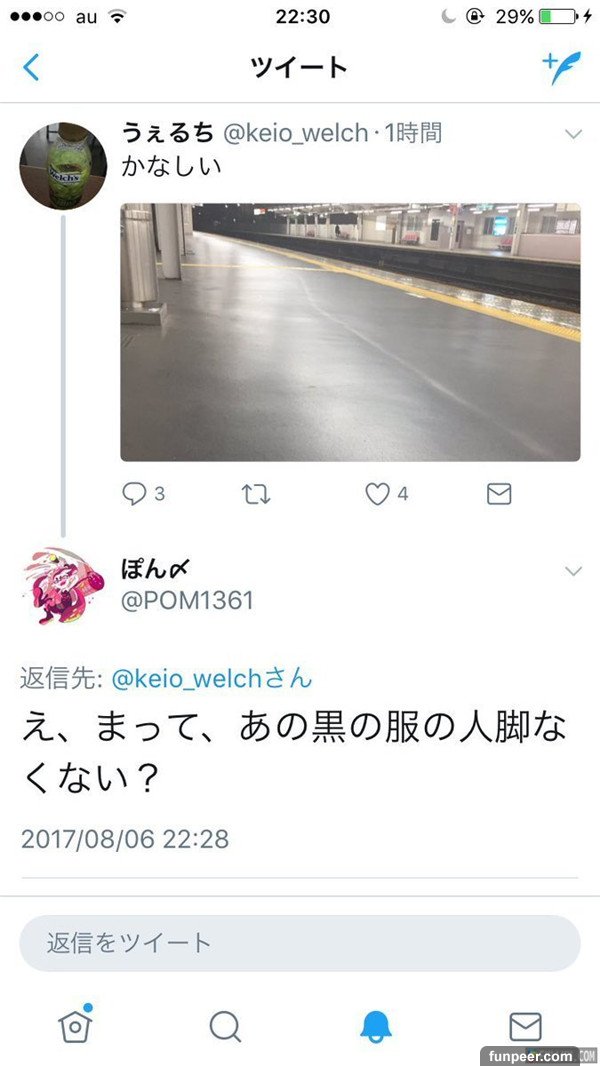Viewport: 600px width, 1066px height.
Task: Tap the retweet icon under the photo
Action: pos(256,494)
